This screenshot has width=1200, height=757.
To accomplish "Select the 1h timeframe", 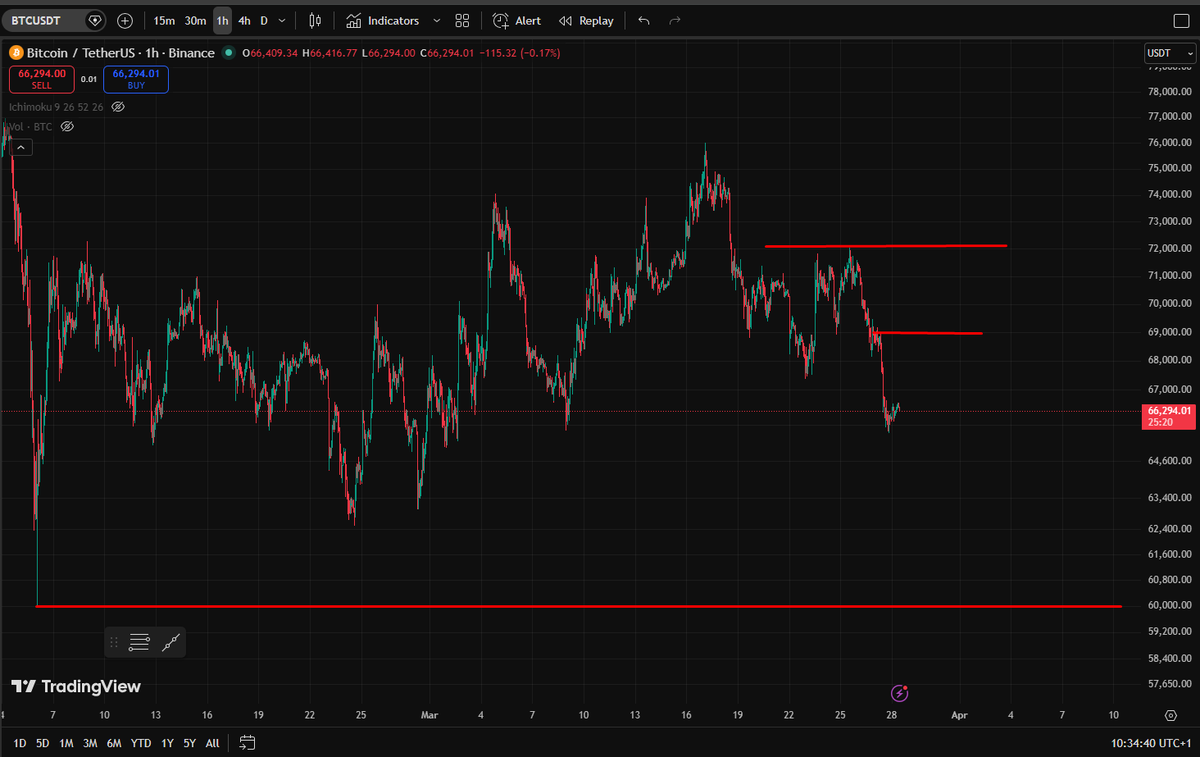I will 222,20.
